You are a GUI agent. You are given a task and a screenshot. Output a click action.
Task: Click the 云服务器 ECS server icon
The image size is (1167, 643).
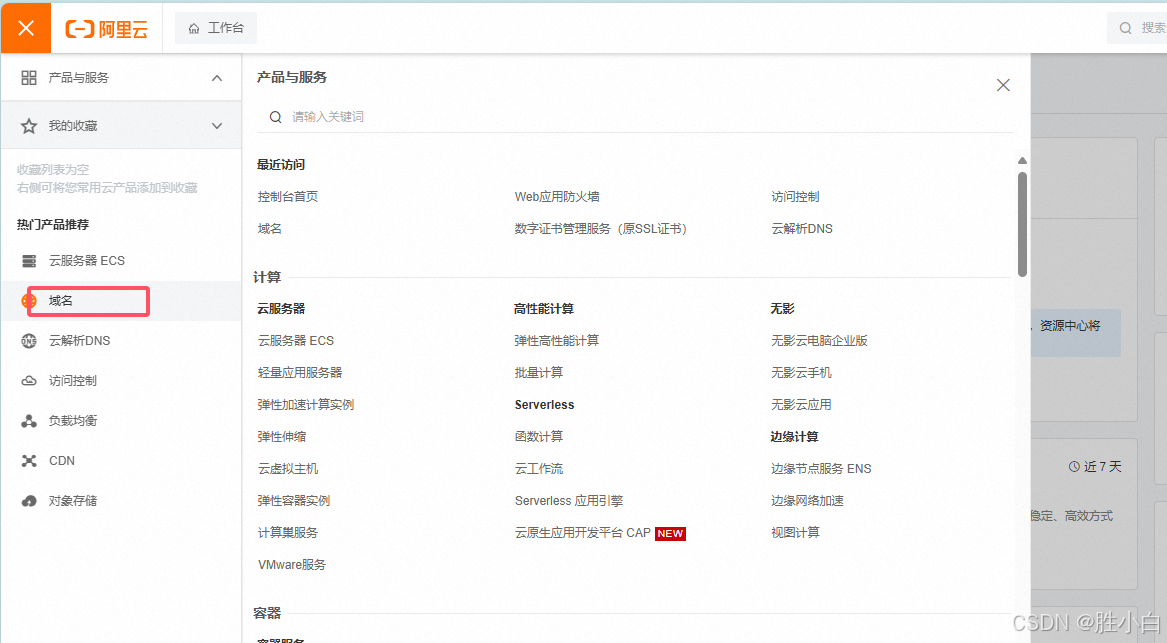29,260
